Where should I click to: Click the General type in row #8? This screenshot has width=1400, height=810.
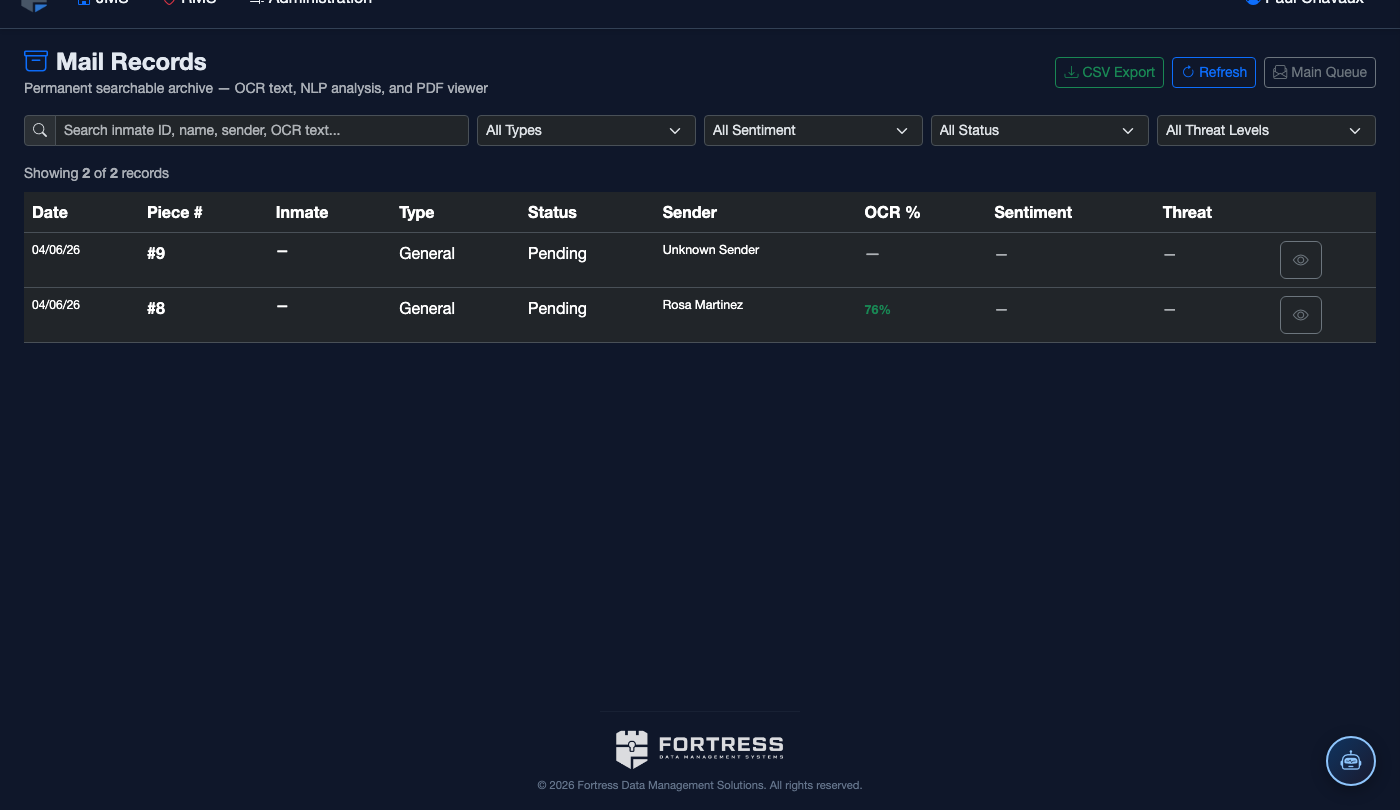point(427,309)
